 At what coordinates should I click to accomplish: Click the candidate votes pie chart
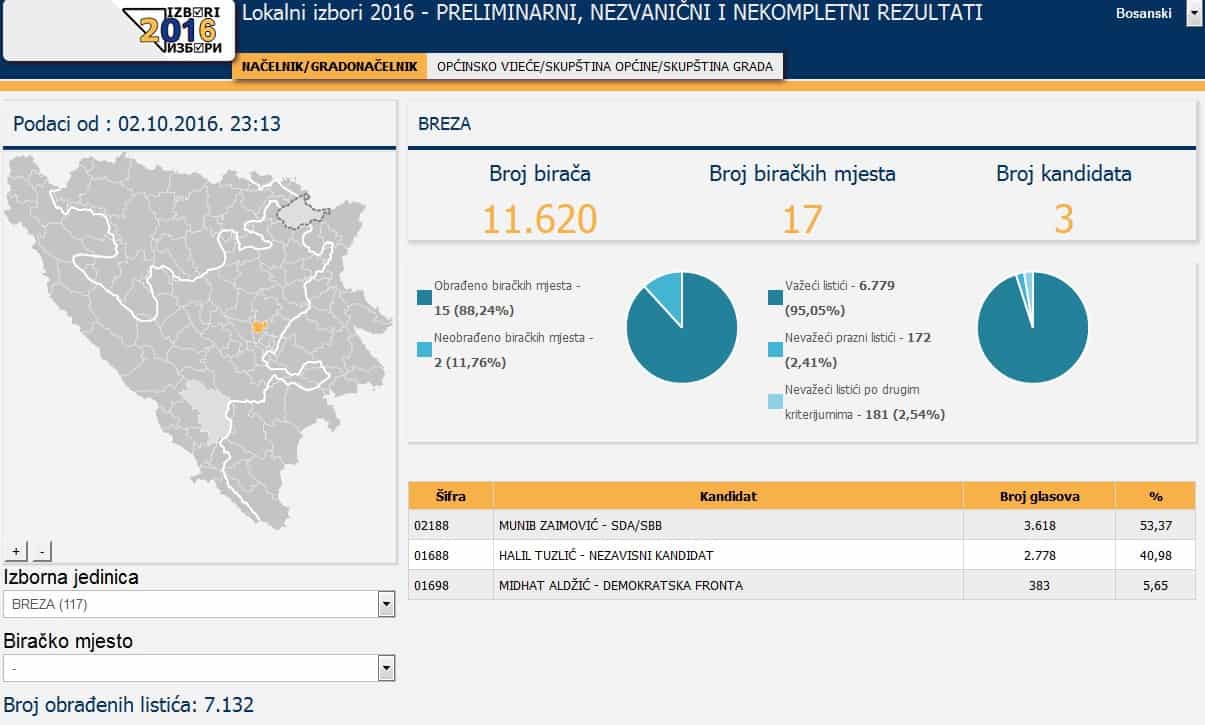point(1033,327)
